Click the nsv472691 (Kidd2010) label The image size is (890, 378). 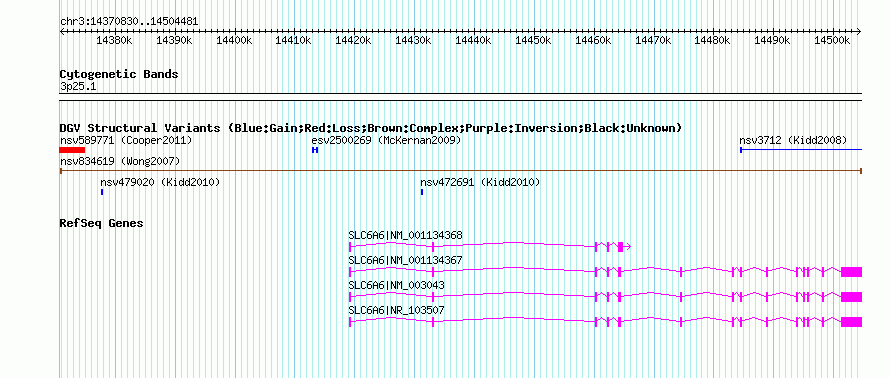(480, 183)
